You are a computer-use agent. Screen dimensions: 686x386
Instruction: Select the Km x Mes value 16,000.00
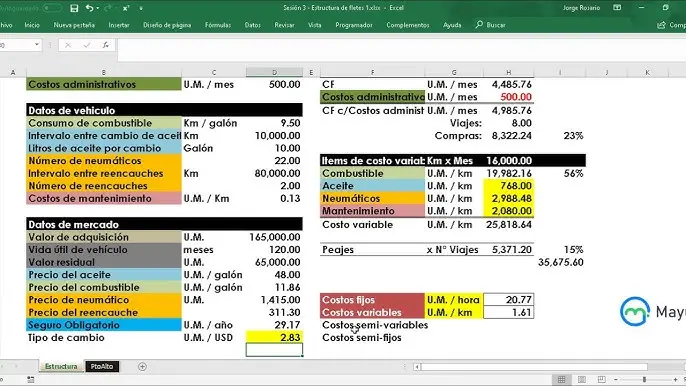pos(508,161)
